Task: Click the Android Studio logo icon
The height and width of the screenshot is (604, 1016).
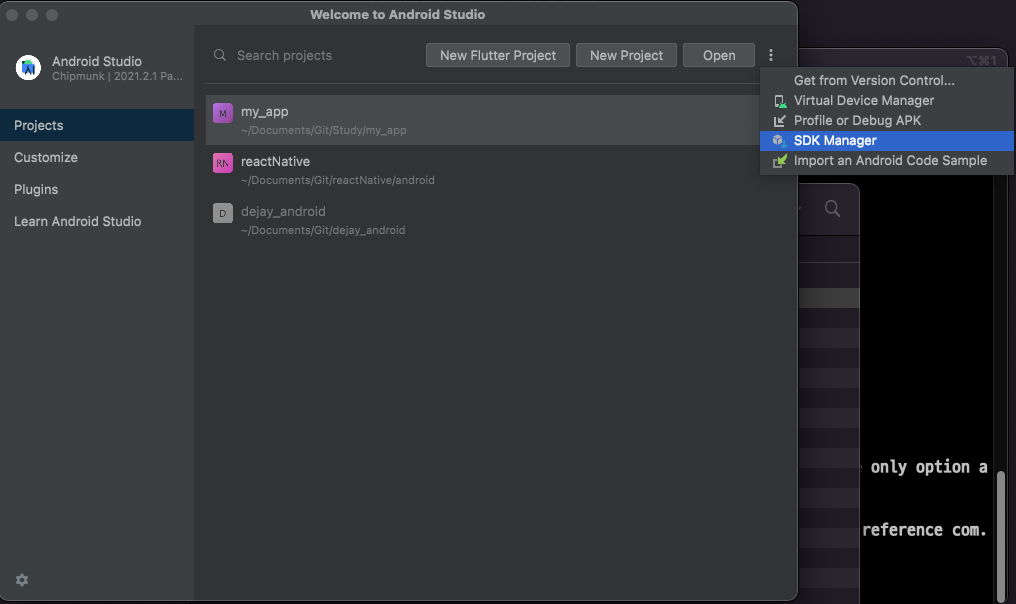Action: (28, 67)
